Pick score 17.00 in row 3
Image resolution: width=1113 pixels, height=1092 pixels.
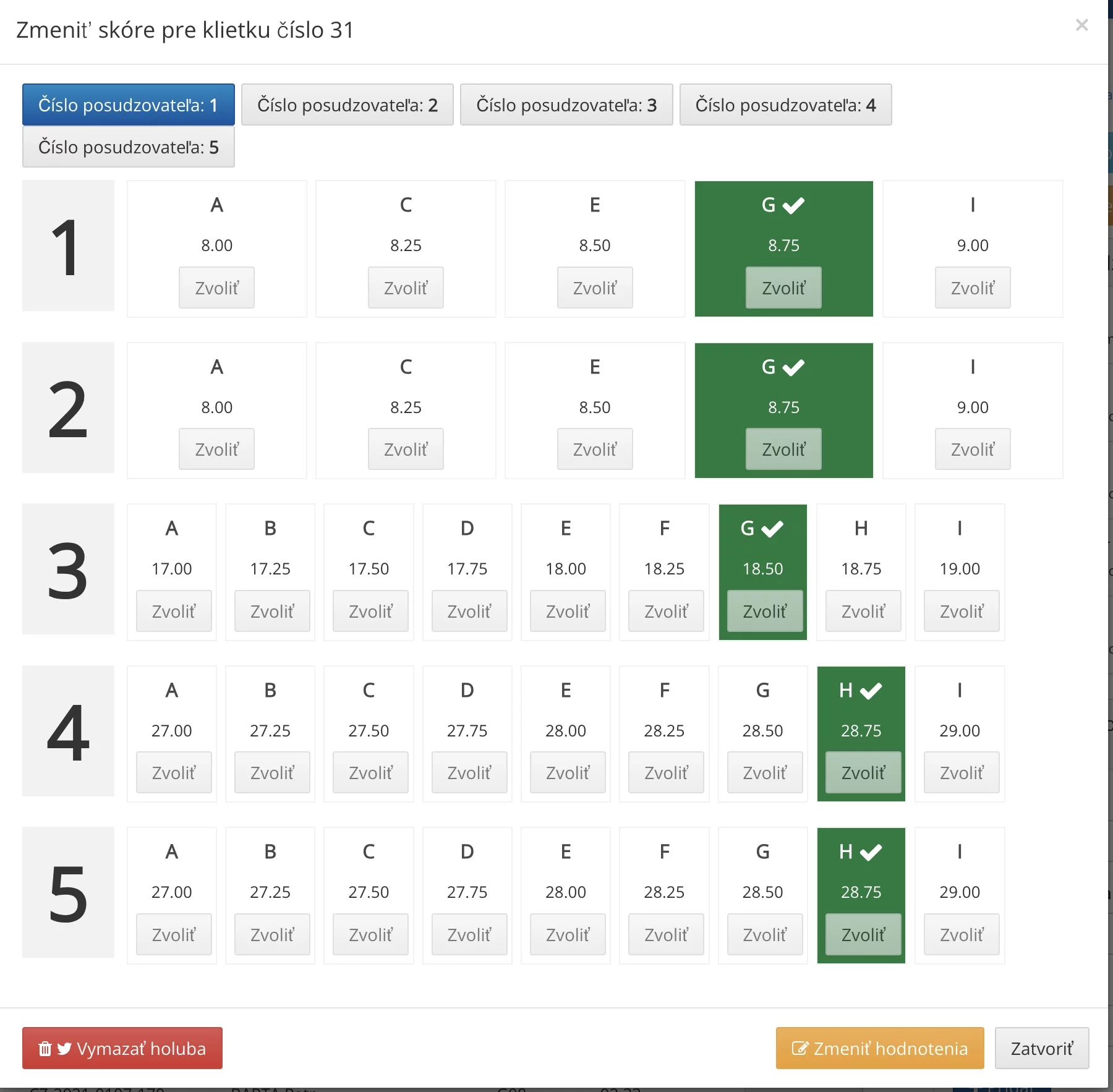174,612
